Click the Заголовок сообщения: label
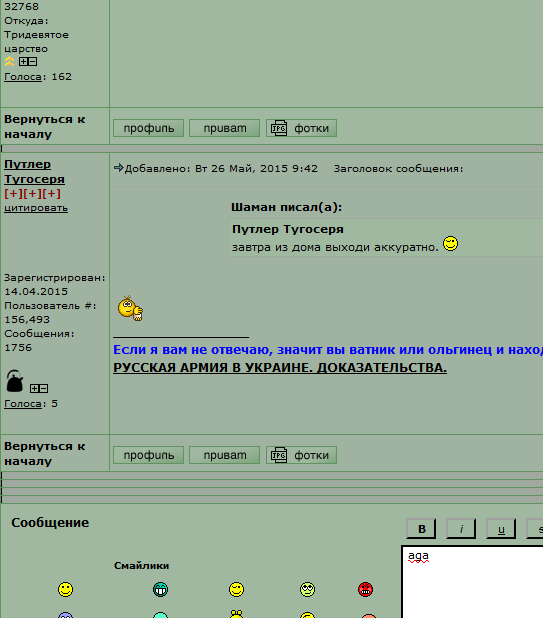 [398, 169]
